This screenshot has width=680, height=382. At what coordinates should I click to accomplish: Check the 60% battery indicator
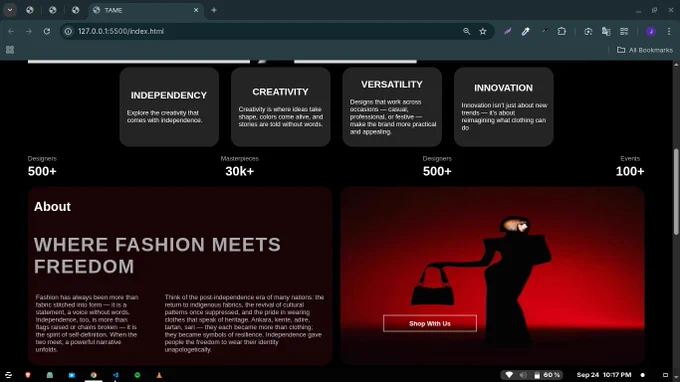point(547,375)
